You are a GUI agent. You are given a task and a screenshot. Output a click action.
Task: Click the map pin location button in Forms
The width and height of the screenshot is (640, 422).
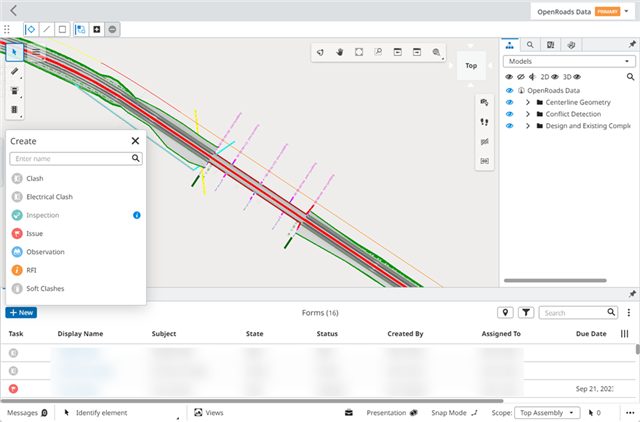point(505,313)
